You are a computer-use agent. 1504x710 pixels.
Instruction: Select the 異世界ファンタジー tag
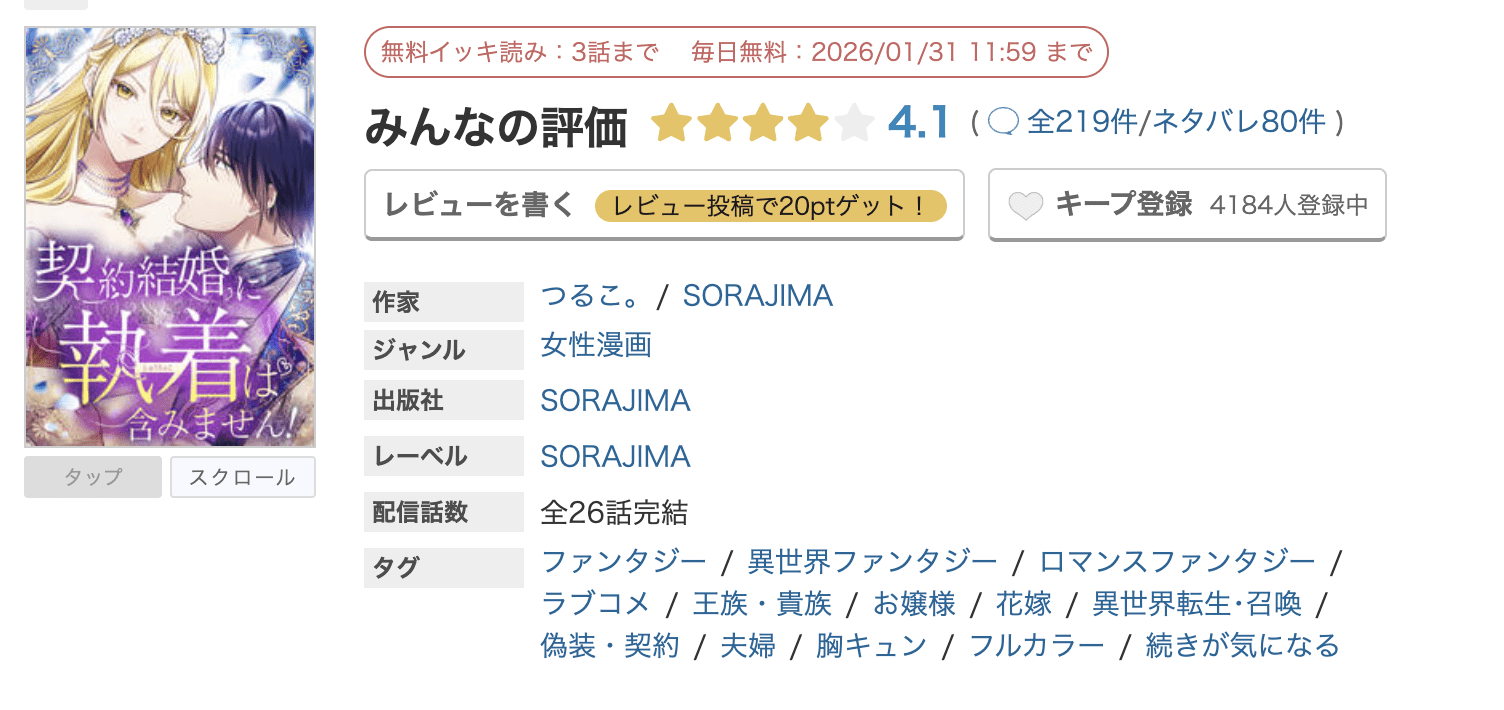tap(872, 562)
